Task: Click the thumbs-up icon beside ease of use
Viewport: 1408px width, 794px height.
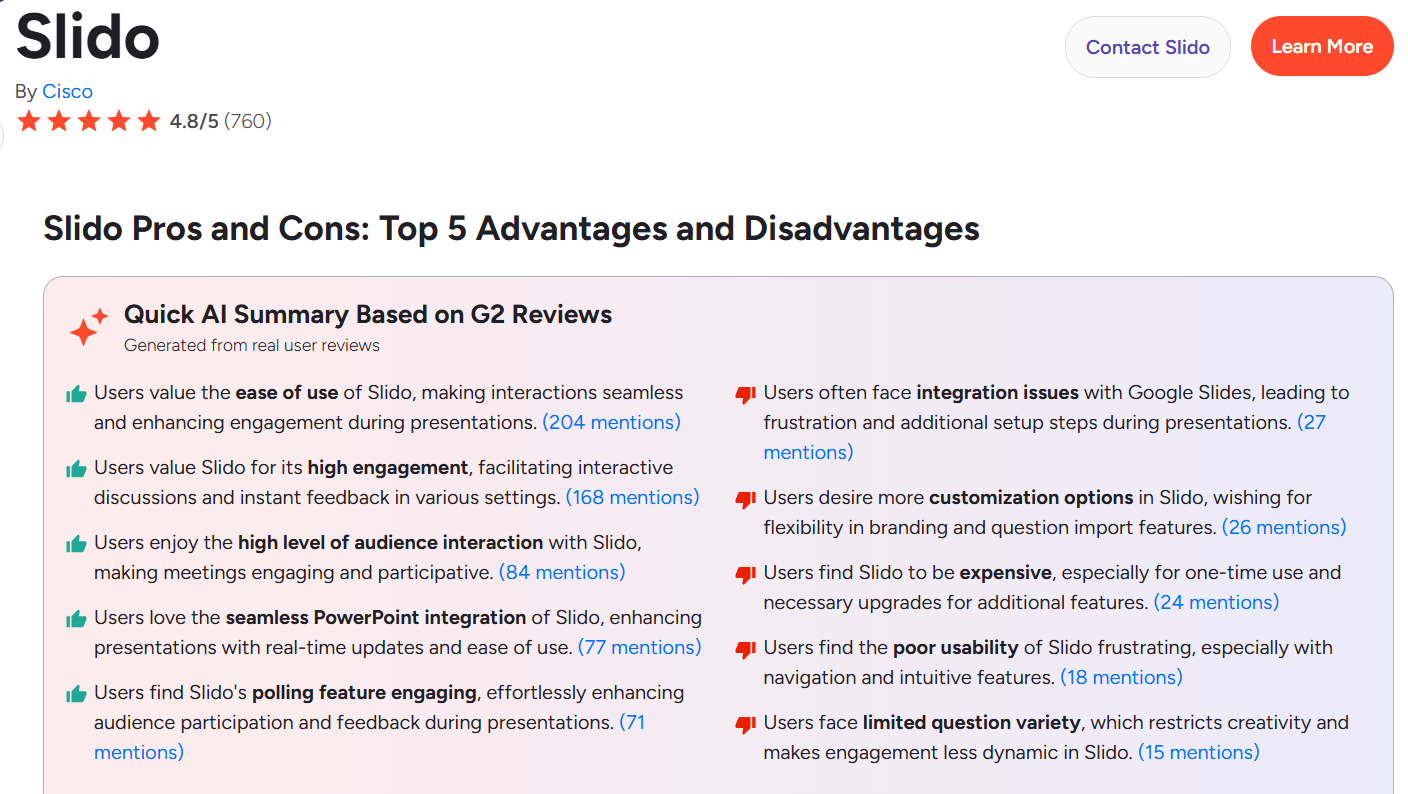Action: (76, 394)
